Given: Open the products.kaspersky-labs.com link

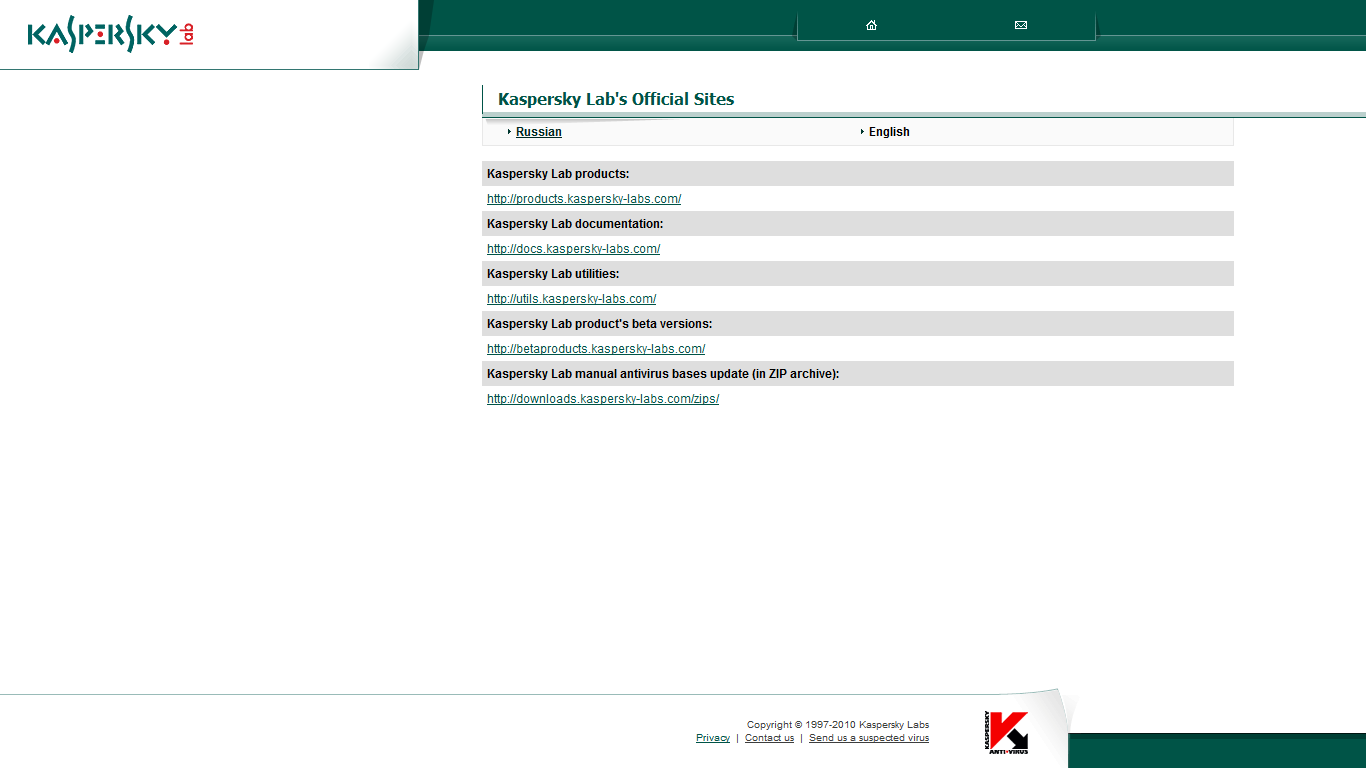Looking at the screenshot, I should pos(584,199).
